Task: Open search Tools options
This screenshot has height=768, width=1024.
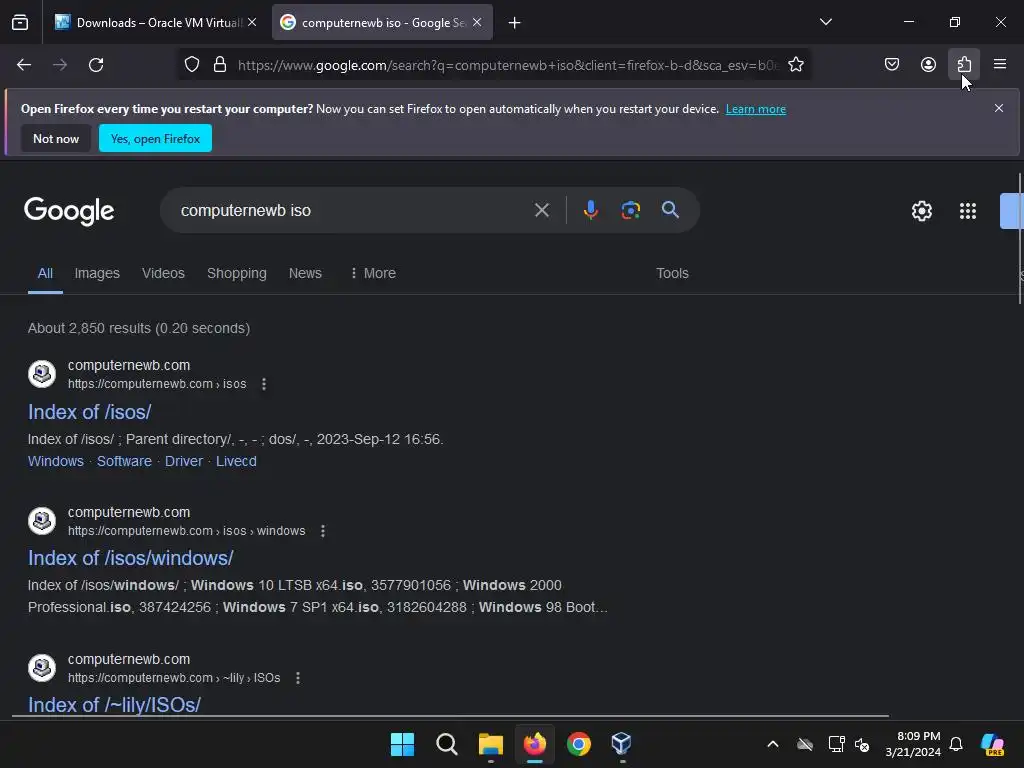Action: pos(672,273)
